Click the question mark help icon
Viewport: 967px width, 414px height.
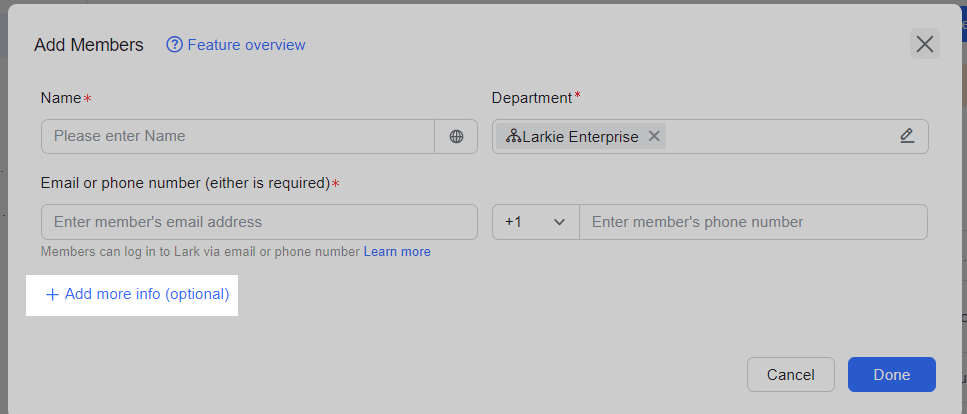pyautogui.click(x=175, y=45)
